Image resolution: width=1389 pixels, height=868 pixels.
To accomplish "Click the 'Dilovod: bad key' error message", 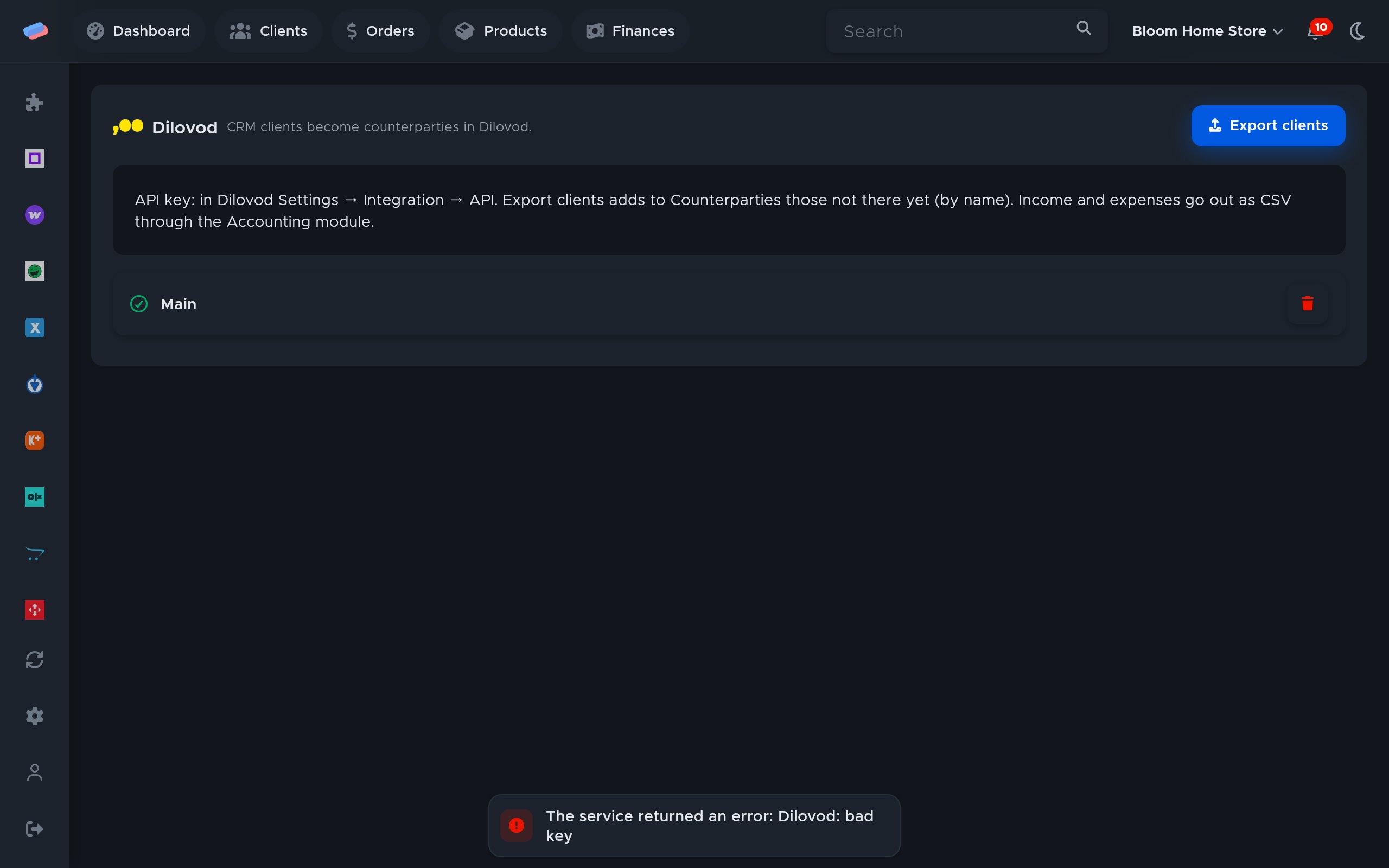I will tap(710, 826).
